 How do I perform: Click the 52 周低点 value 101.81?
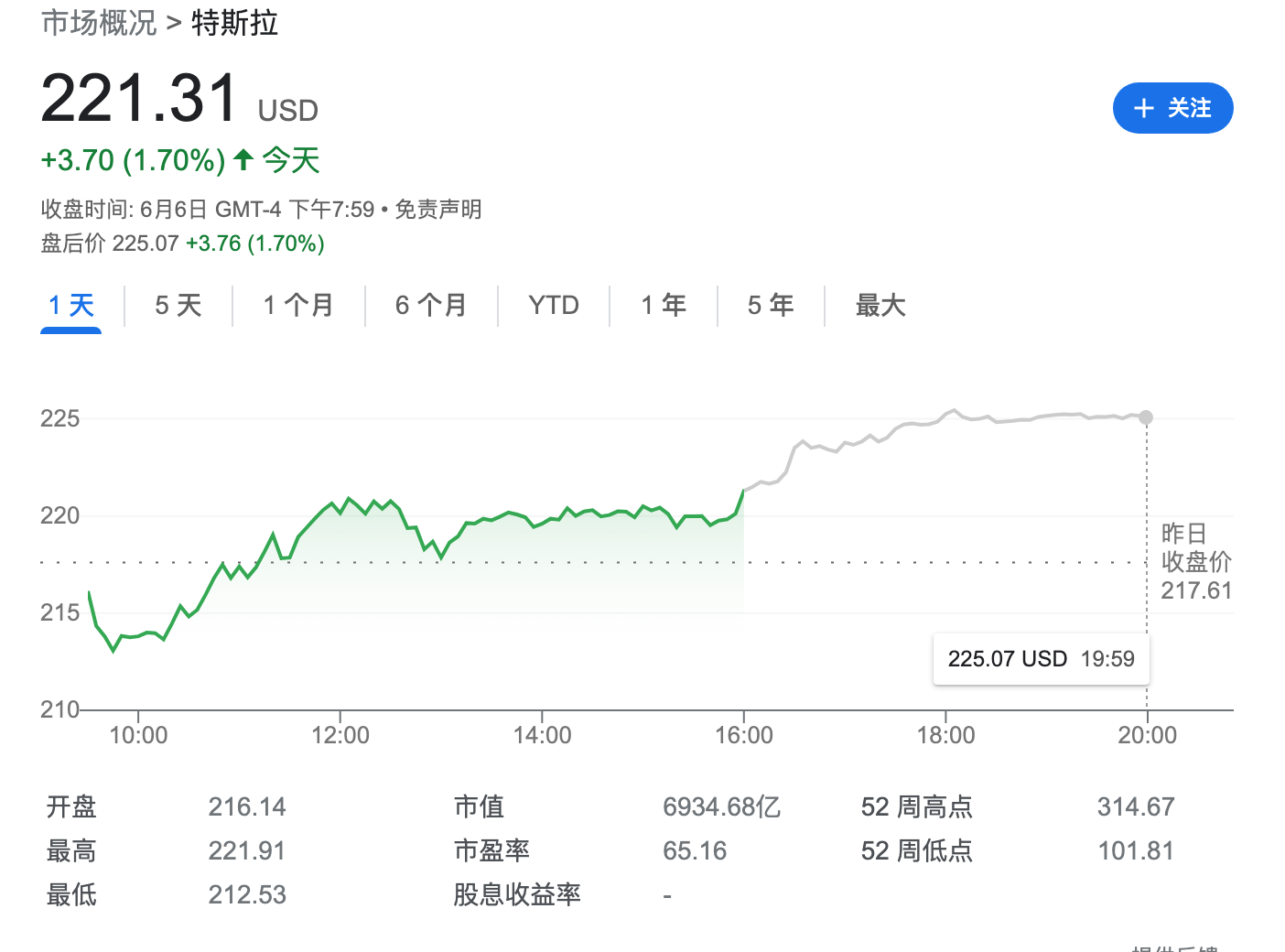pos(1136,851)
